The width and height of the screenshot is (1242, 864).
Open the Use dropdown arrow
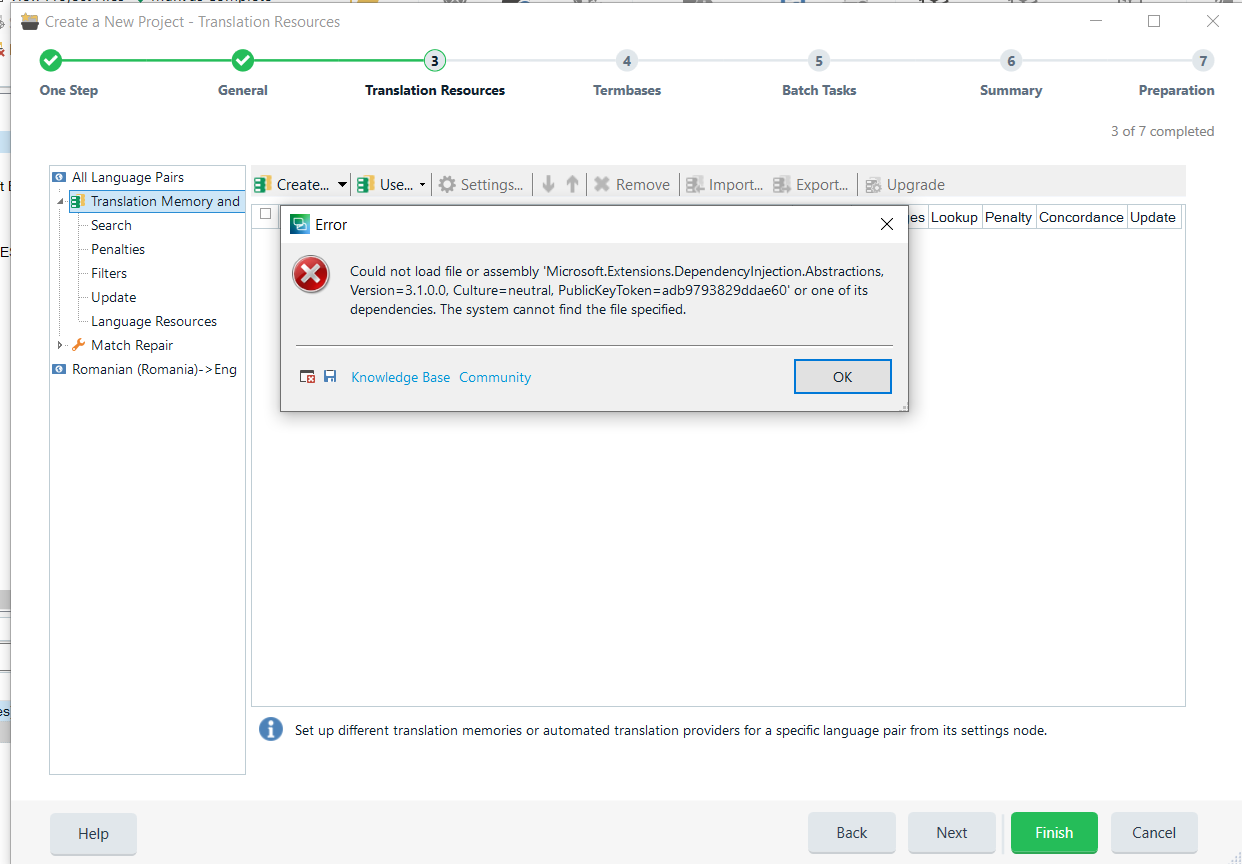point(422,185)
